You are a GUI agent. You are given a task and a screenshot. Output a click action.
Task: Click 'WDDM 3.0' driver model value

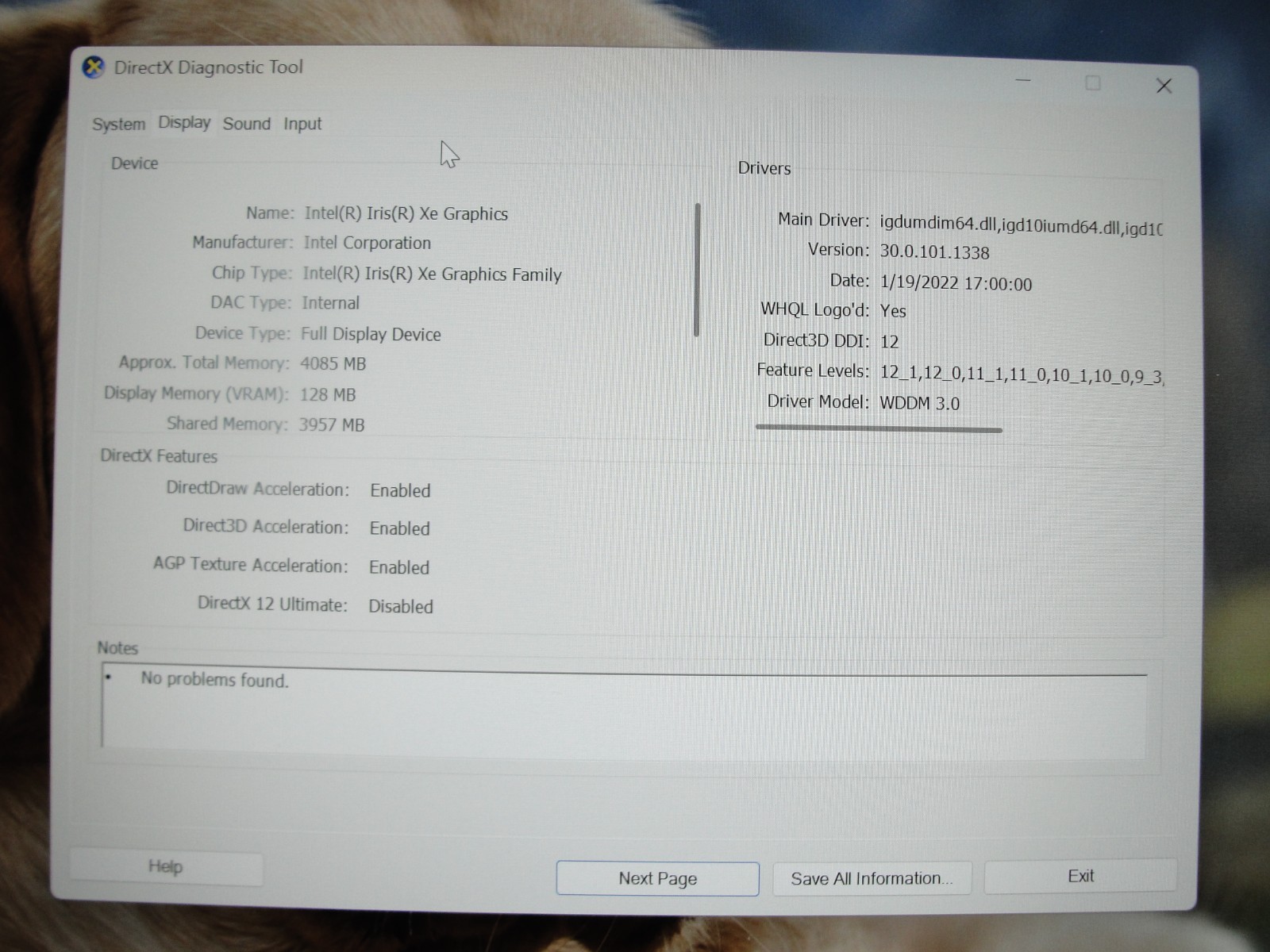[x=919, y=403]
